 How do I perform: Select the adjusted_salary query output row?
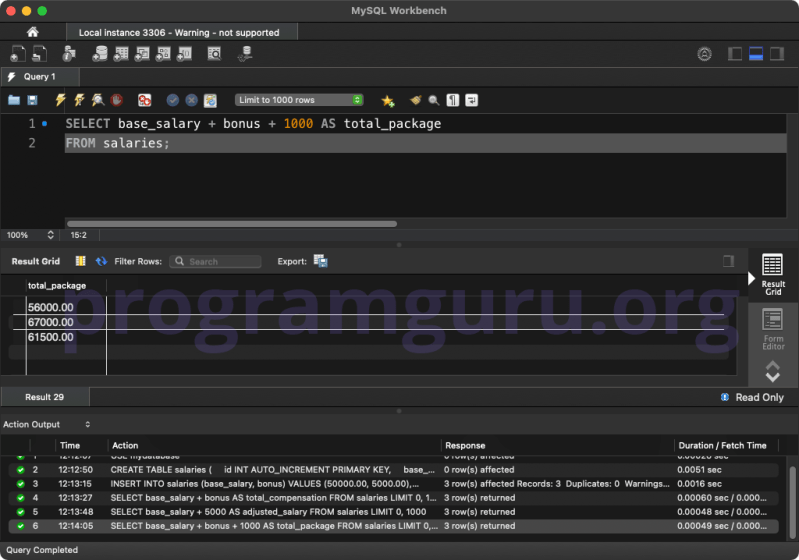click(393, 512)
